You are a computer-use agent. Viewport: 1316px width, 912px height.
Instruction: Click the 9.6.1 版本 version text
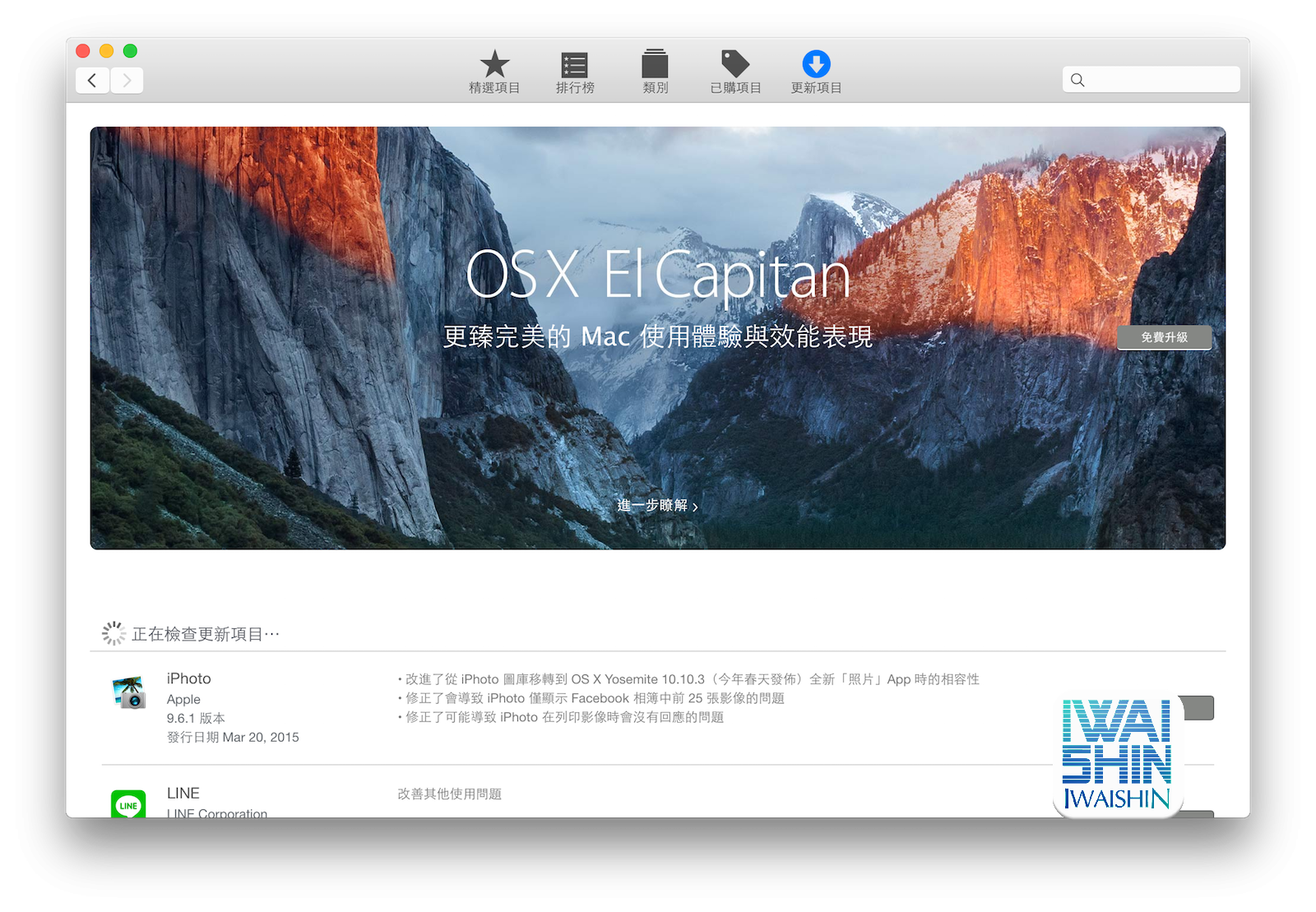click(196, 718)
